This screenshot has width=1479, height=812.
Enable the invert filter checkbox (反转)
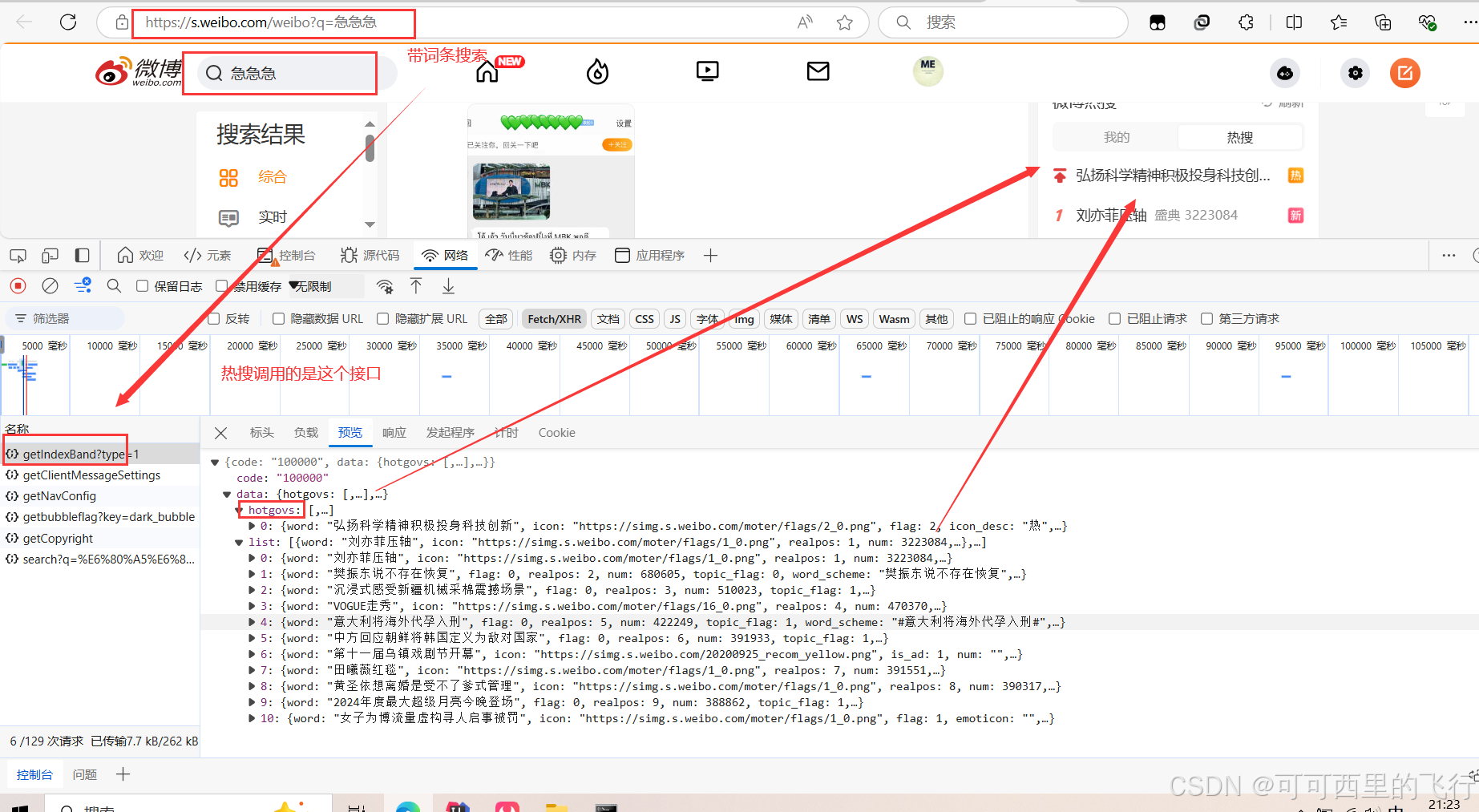213,319
